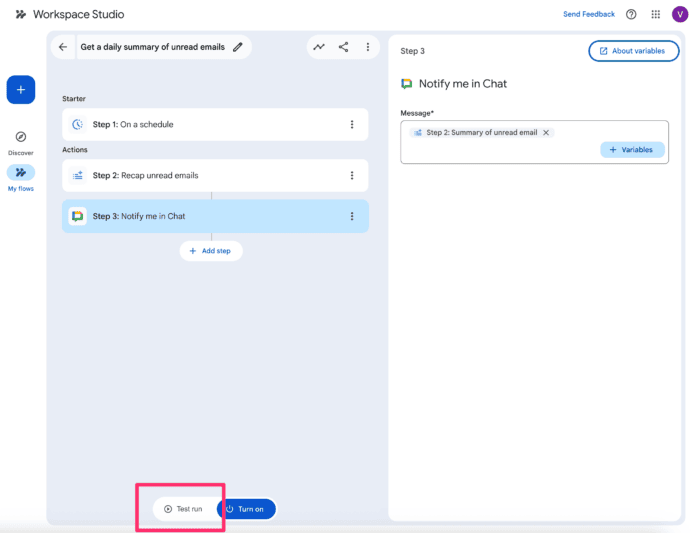Open the Google apps grid
Viewport: 694px width, 533px height.
click(656, 14)
